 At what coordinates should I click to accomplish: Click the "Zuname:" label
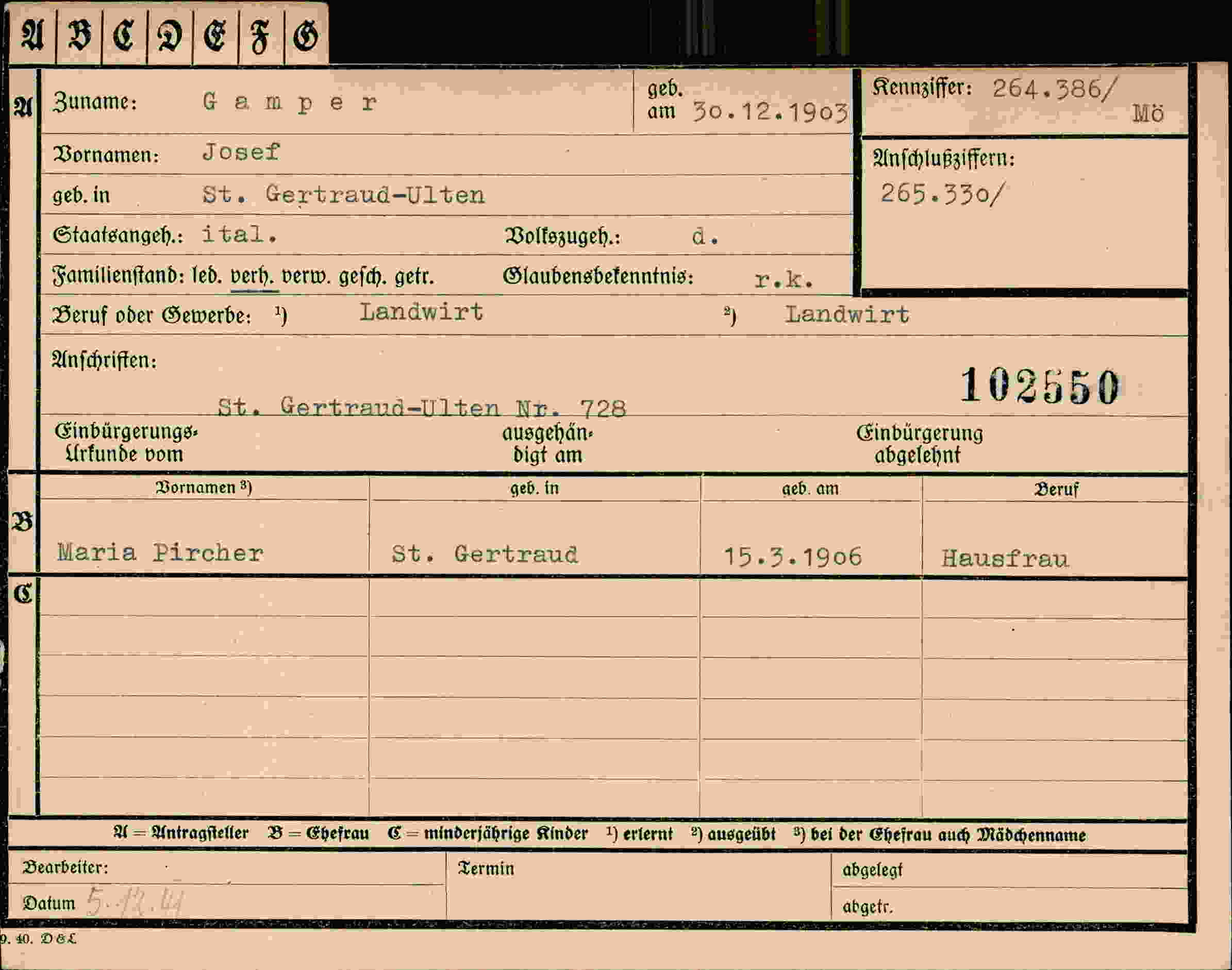[95, 102]
